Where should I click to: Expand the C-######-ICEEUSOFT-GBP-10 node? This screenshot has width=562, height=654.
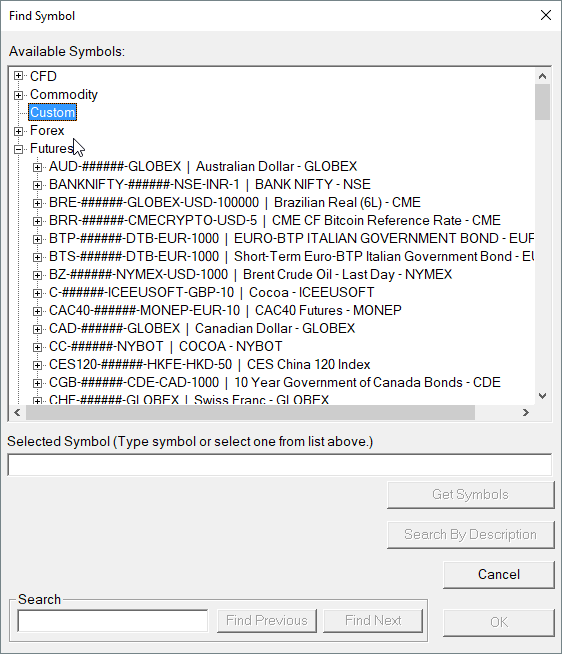pos(38,293)
